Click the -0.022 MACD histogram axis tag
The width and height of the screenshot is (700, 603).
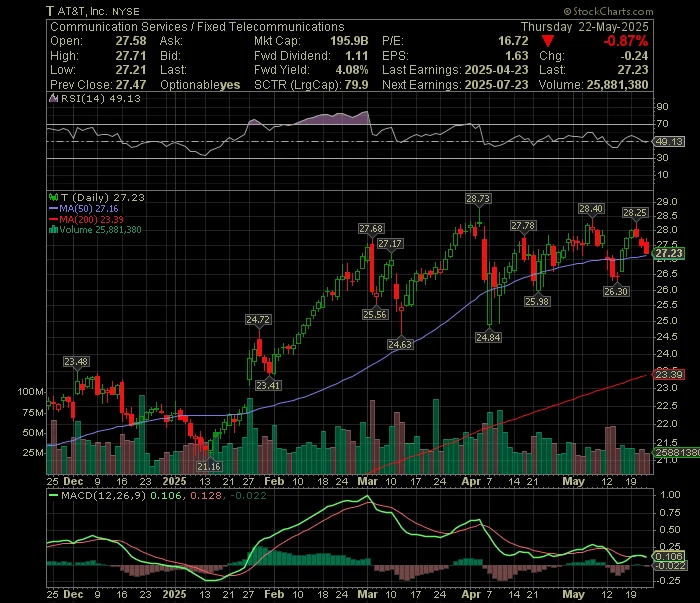click(x=669, y=566)
